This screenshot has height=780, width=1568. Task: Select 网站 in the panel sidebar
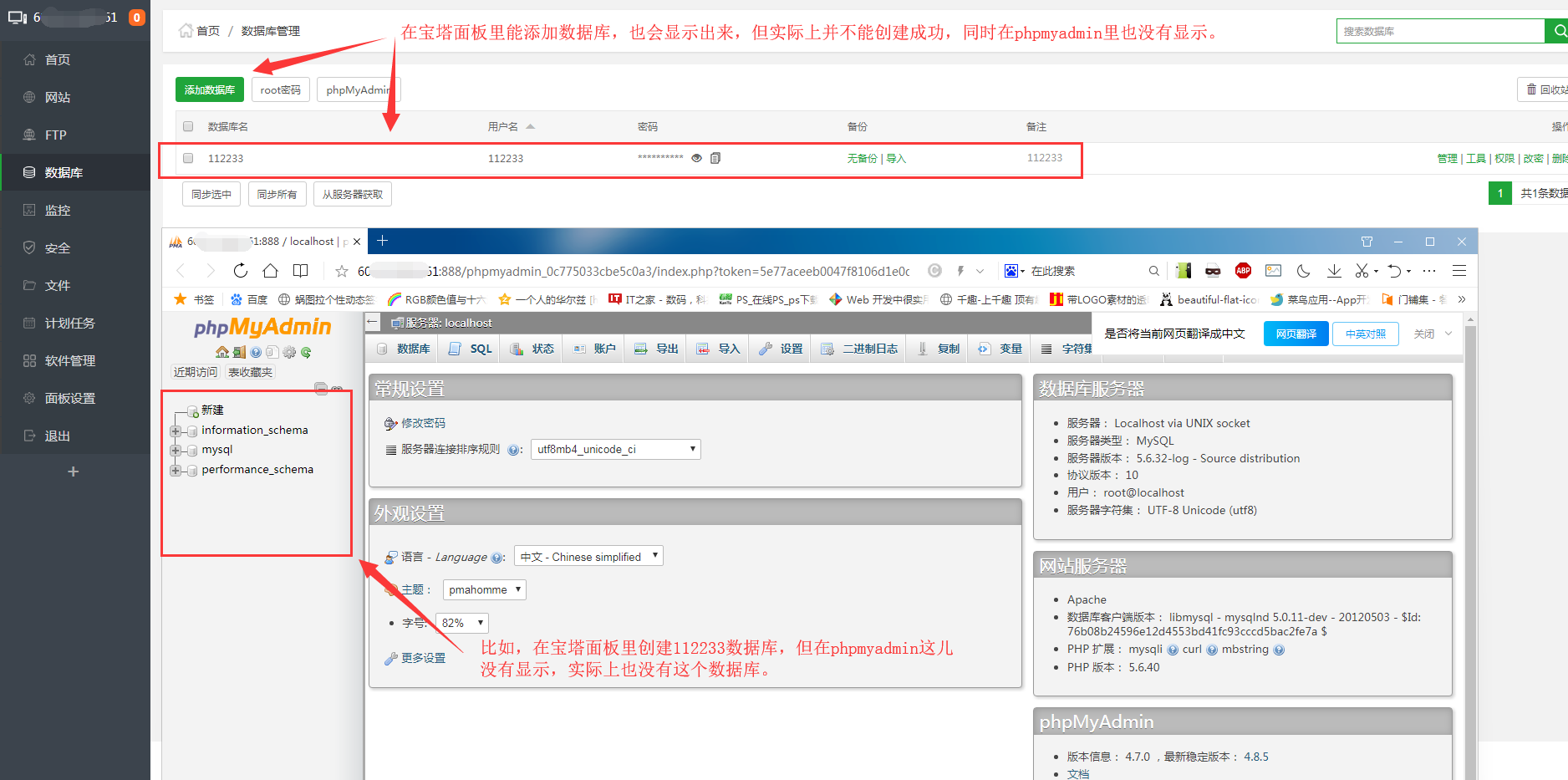pyautogui.click(x=75, y=97)
